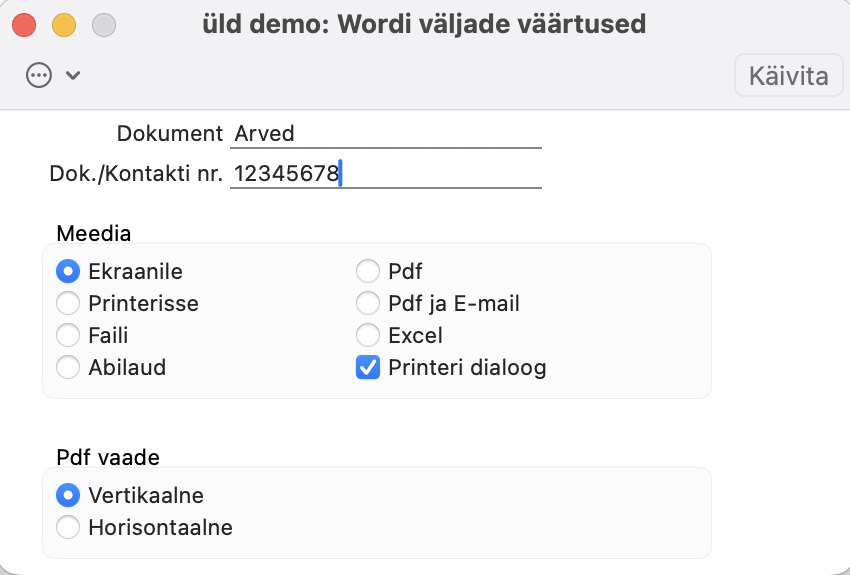The image size is (850, 575).
Task: Select the Faili radio option
Action: 68,335
